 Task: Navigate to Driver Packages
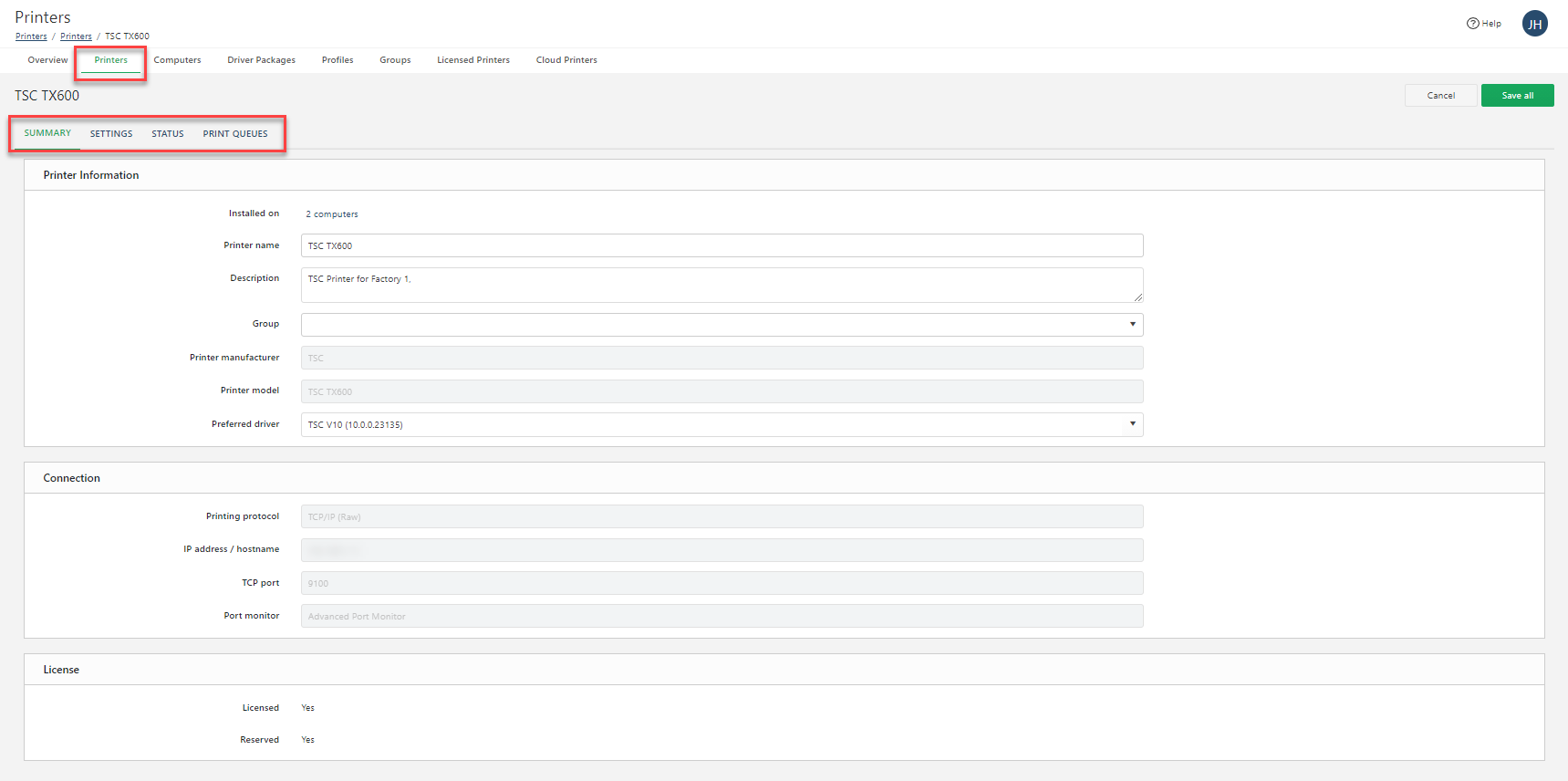click(261, 60)
